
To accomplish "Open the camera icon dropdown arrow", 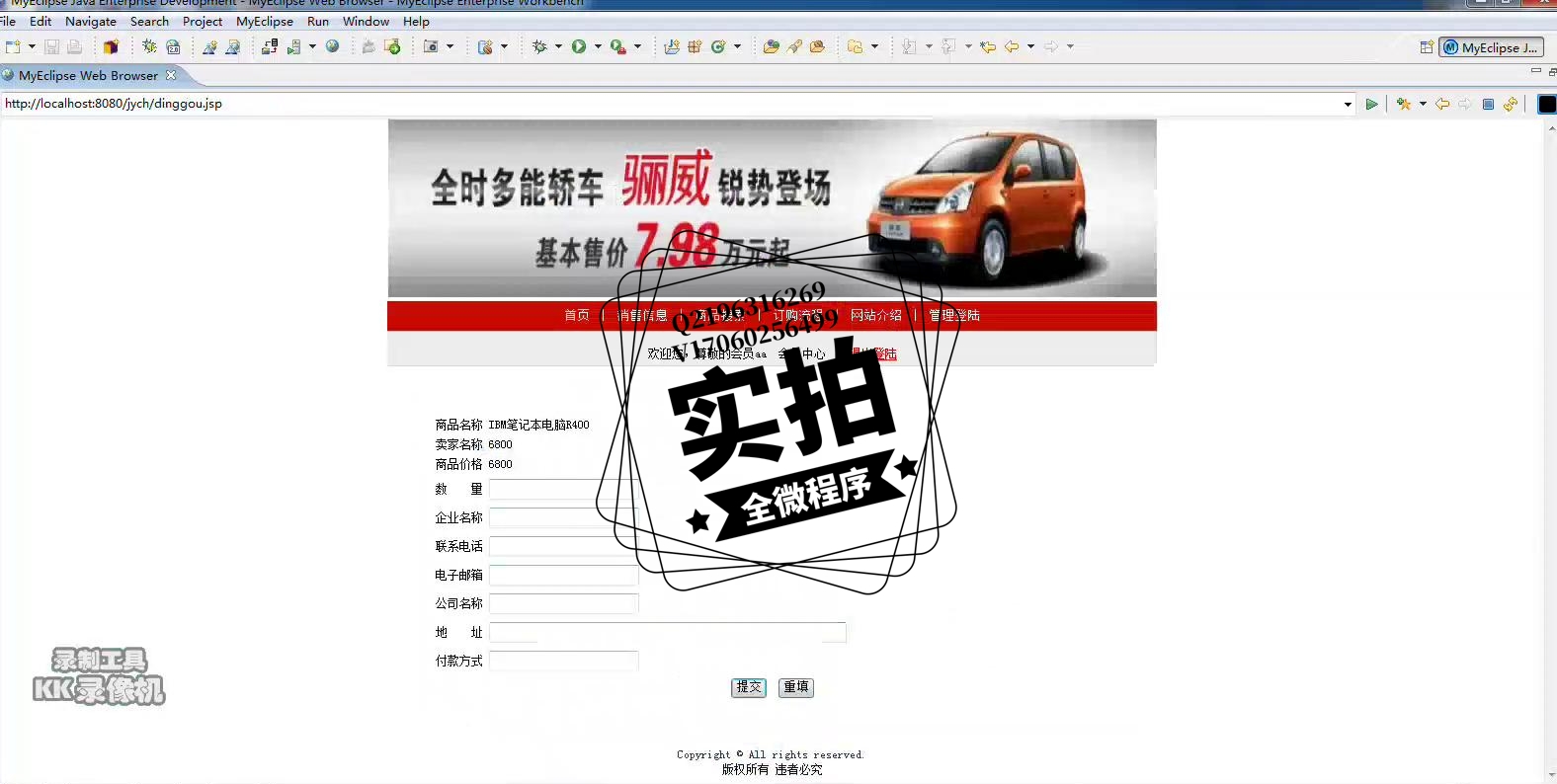I will point(451,46).
